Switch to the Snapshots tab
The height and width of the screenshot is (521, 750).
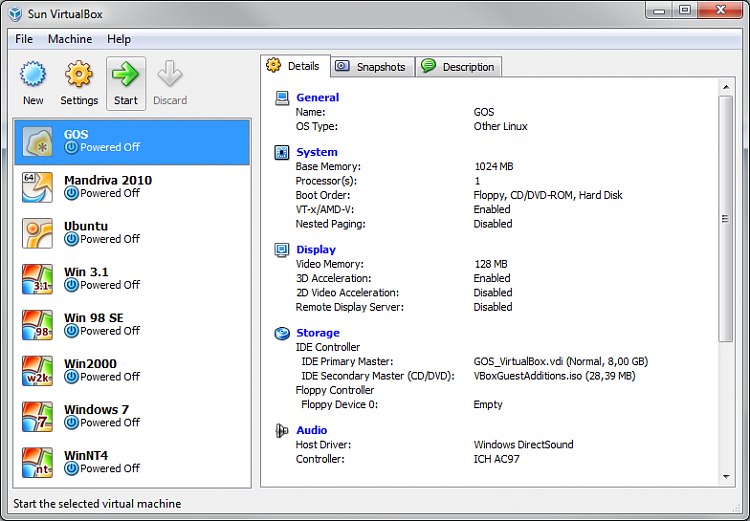tap(372, 67)
